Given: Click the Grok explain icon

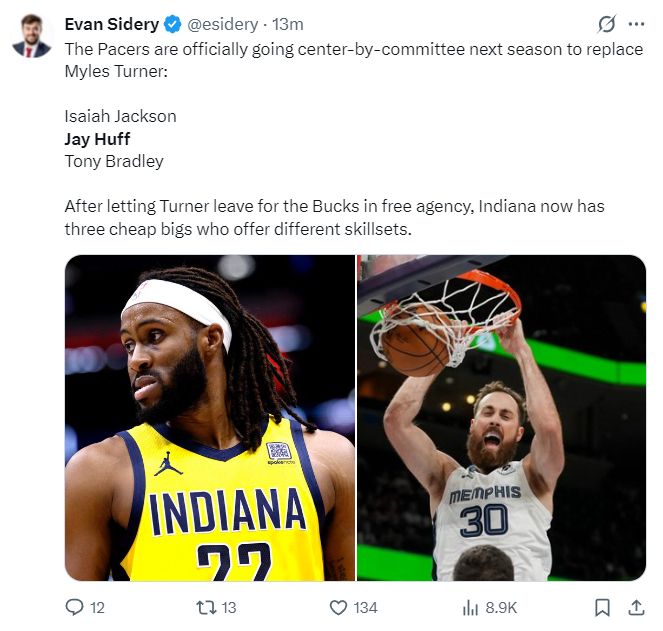Looking at the screenshot, I should click(x=607, y=24).
